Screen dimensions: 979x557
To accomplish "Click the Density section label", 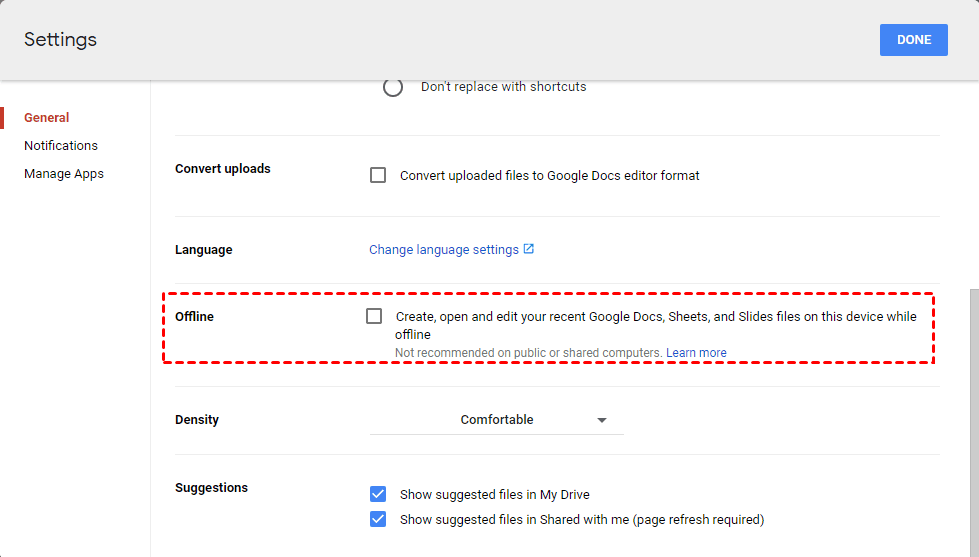I will click(x=197, y=420).
